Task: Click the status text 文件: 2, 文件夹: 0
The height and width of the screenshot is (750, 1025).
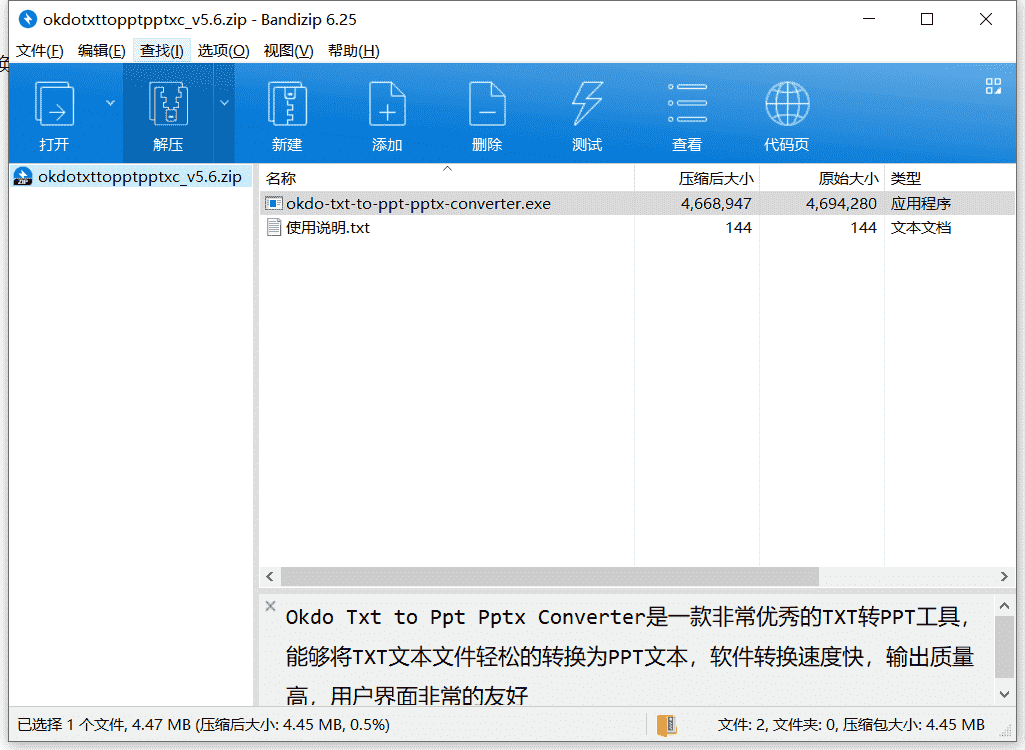Action: (777, 724)
